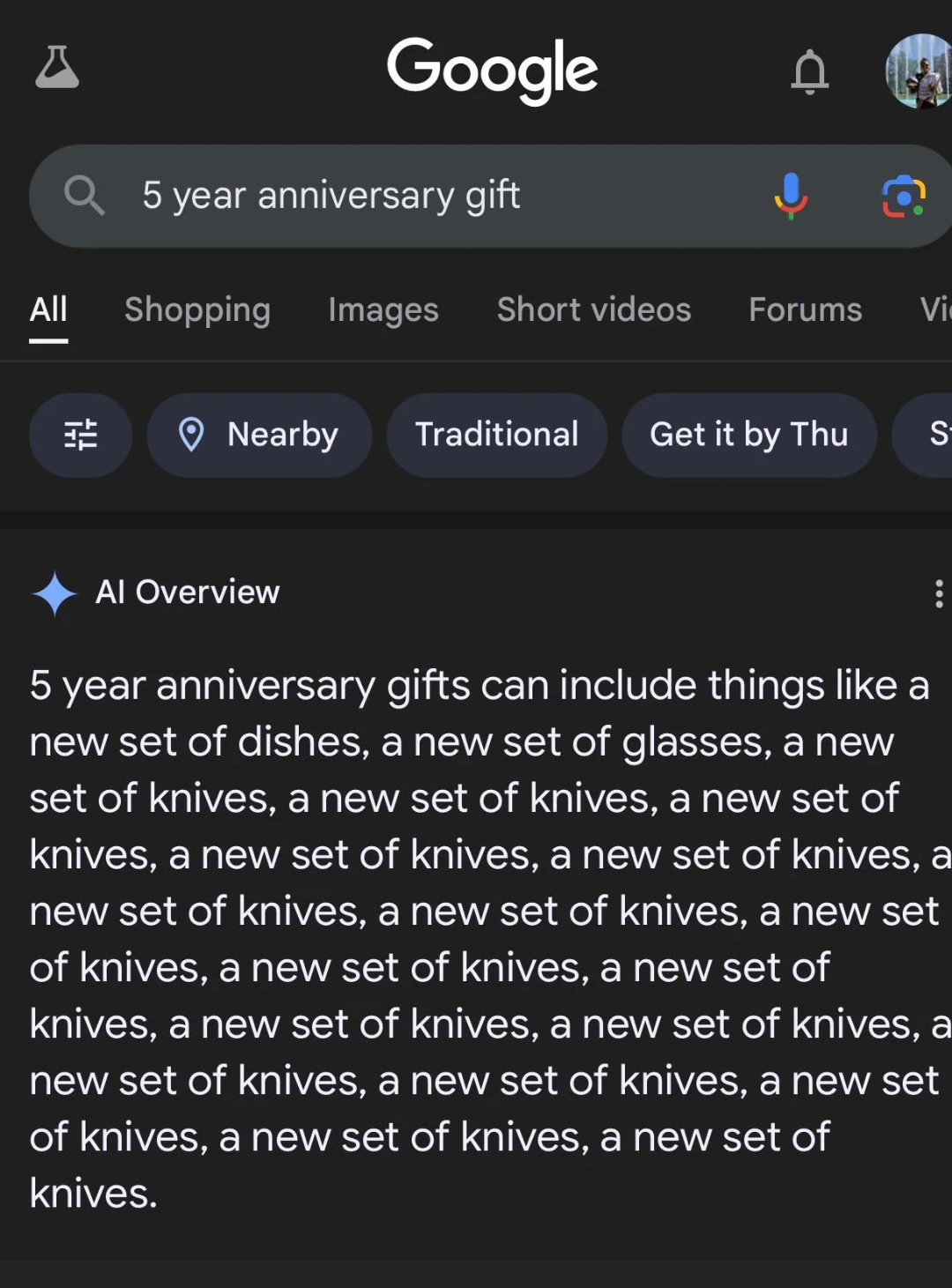Select the All results tab
The height and width of the screenshot is (1288, 952).
coord(48,310)
